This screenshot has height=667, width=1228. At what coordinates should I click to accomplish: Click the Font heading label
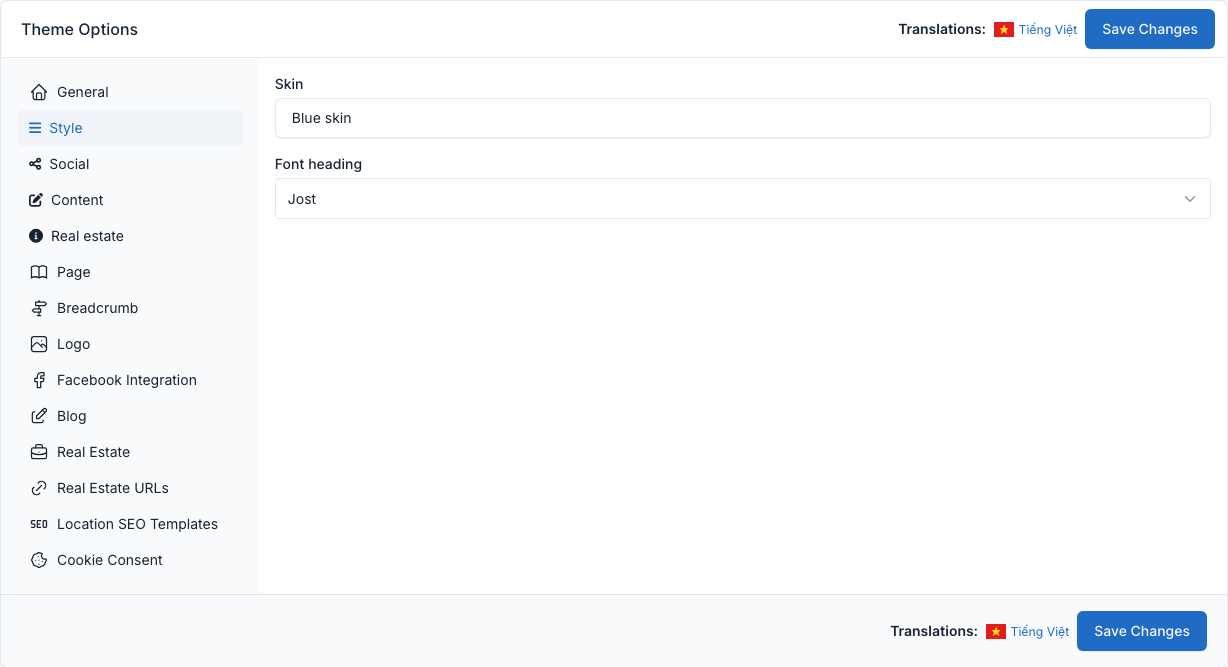point(318,164)
